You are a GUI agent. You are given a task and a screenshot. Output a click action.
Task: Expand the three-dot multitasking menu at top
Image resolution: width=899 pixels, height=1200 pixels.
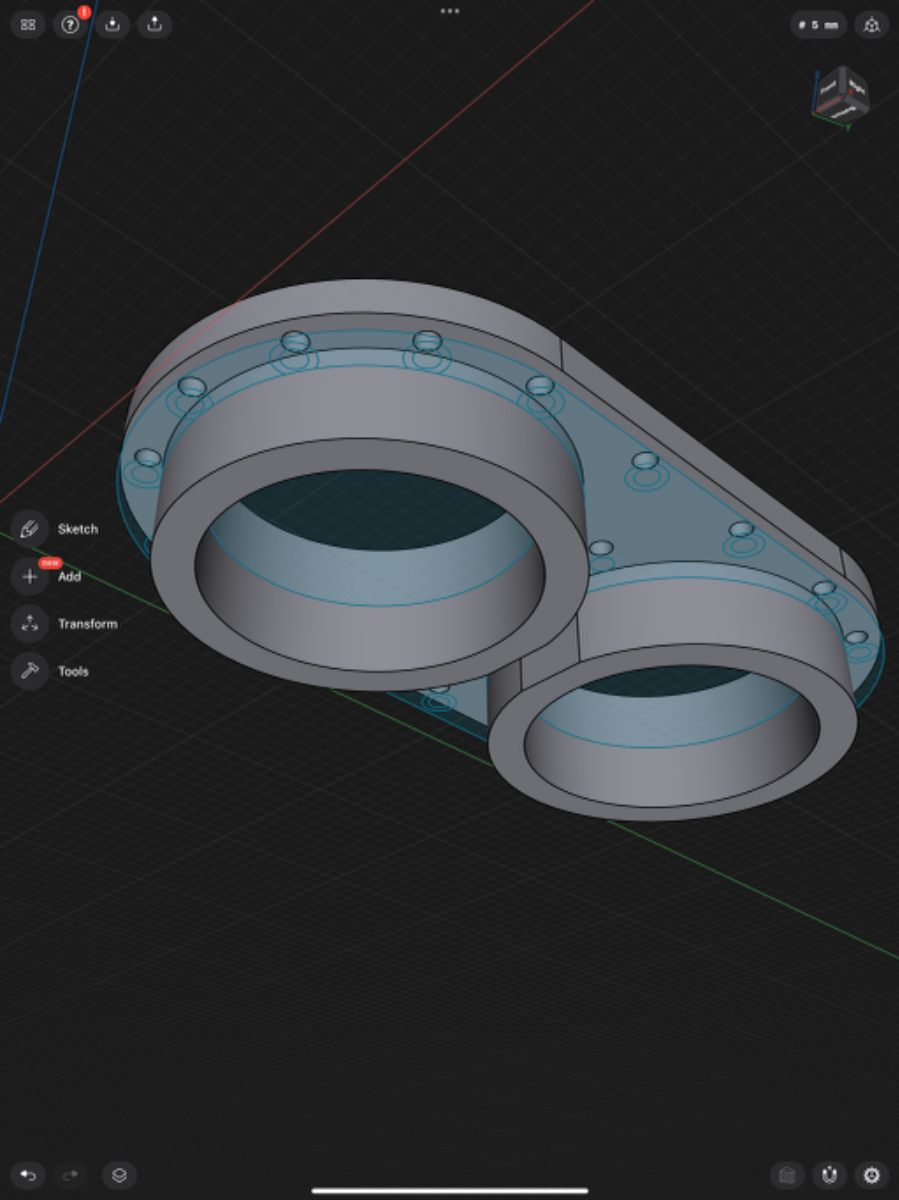click(450, 11)
